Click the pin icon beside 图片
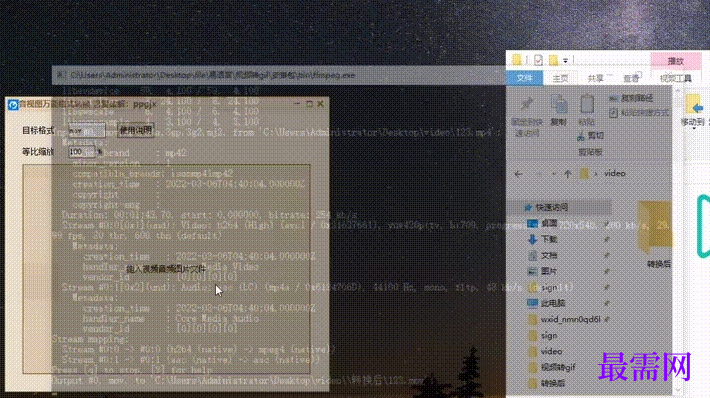This screenshot has height=398, width=710. pos(607,271)
